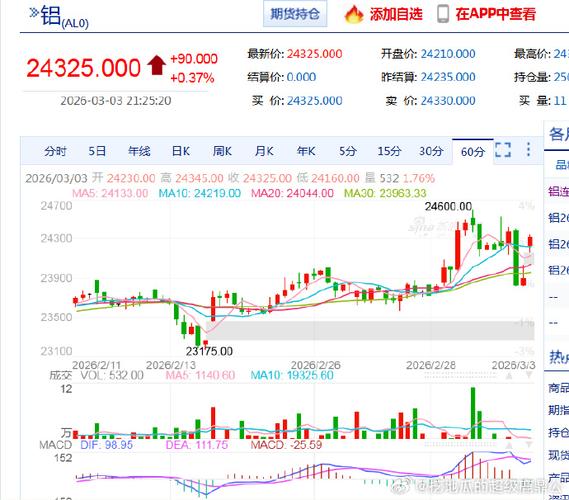This screenshot has height=500, width=569.
Task: Click the flame icon beside 添加自选
Action: pyautogui.click(x=354, y=15)
